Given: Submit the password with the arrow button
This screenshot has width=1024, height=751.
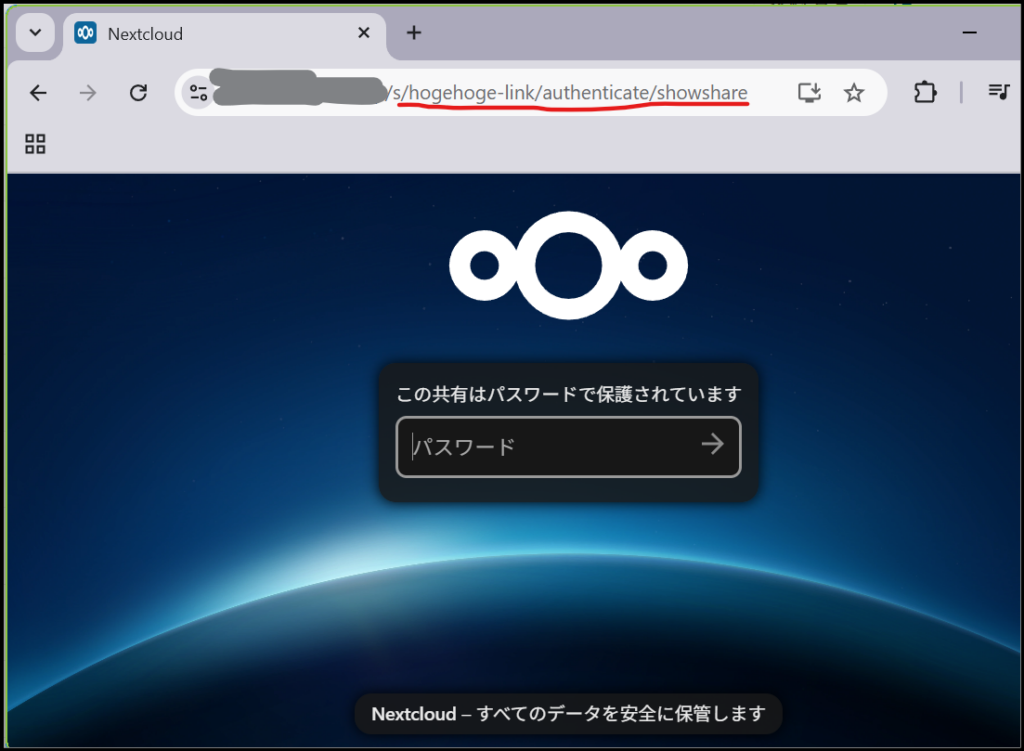Looking at the screenshot, I should click(712, 445).
